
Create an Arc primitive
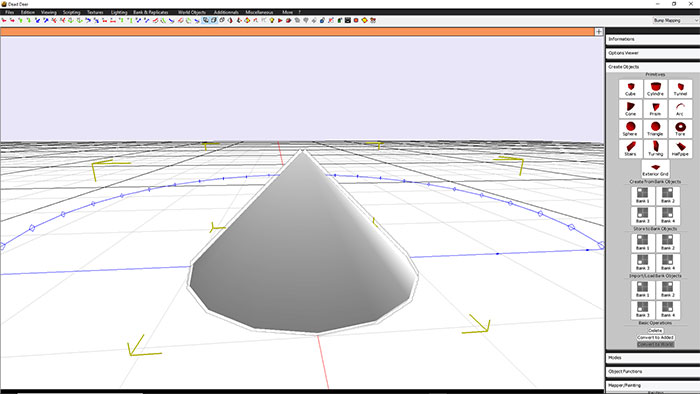680,109
